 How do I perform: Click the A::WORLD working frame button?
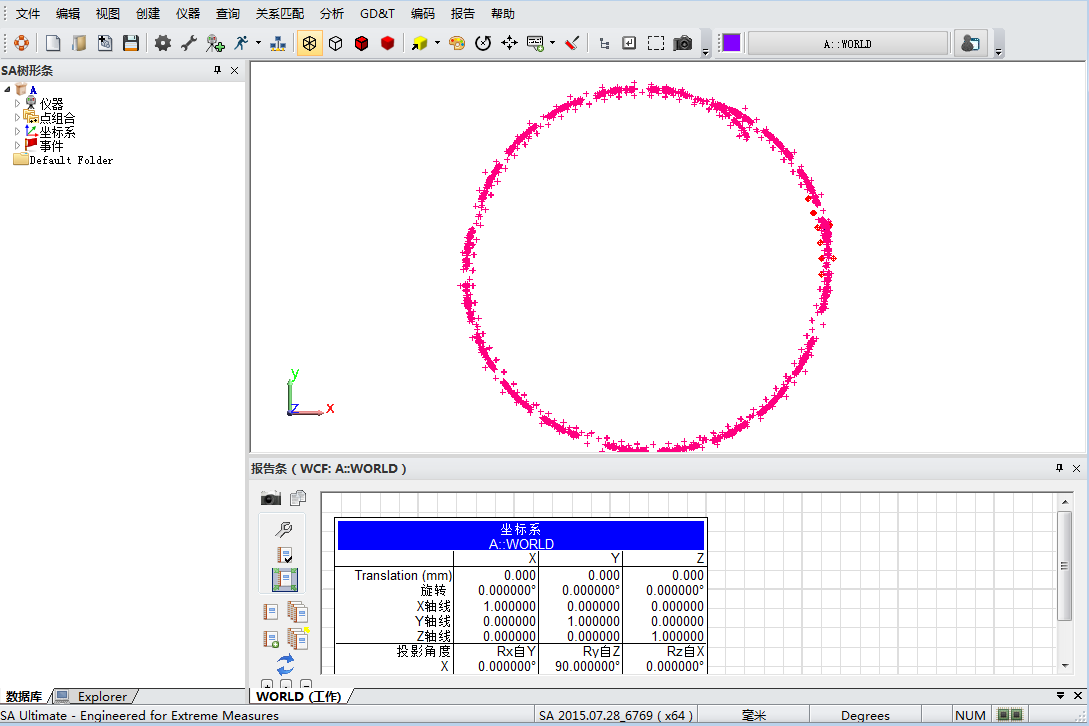(847, 44)
